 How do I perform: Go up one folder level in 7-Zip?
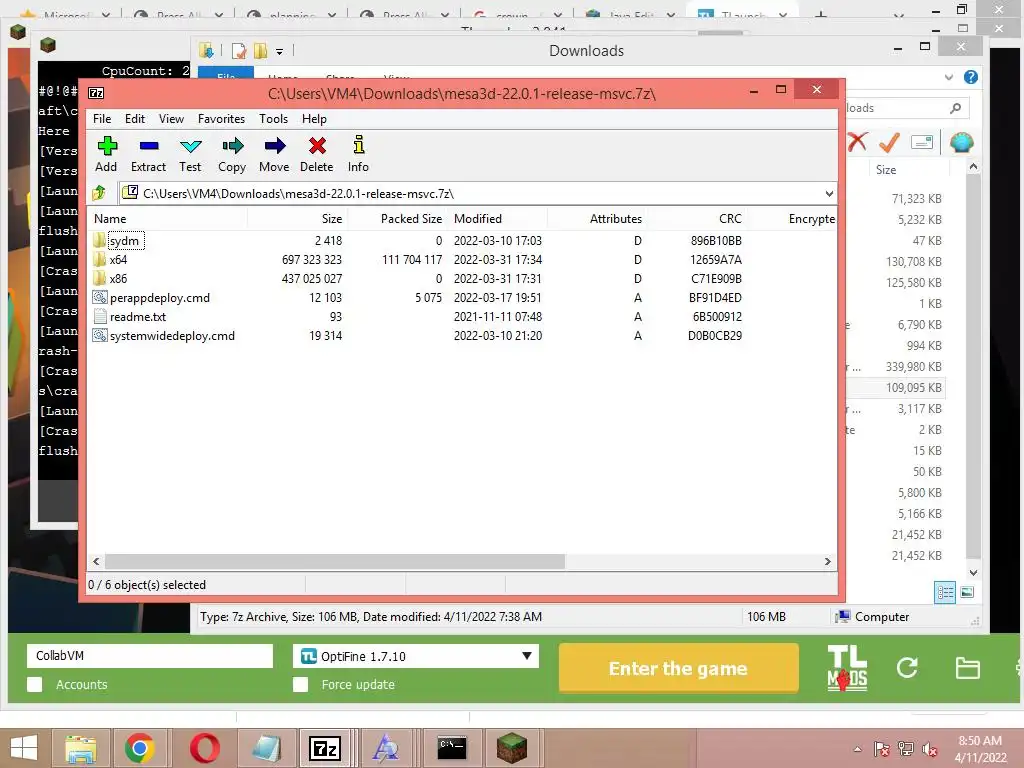point(99,193)
